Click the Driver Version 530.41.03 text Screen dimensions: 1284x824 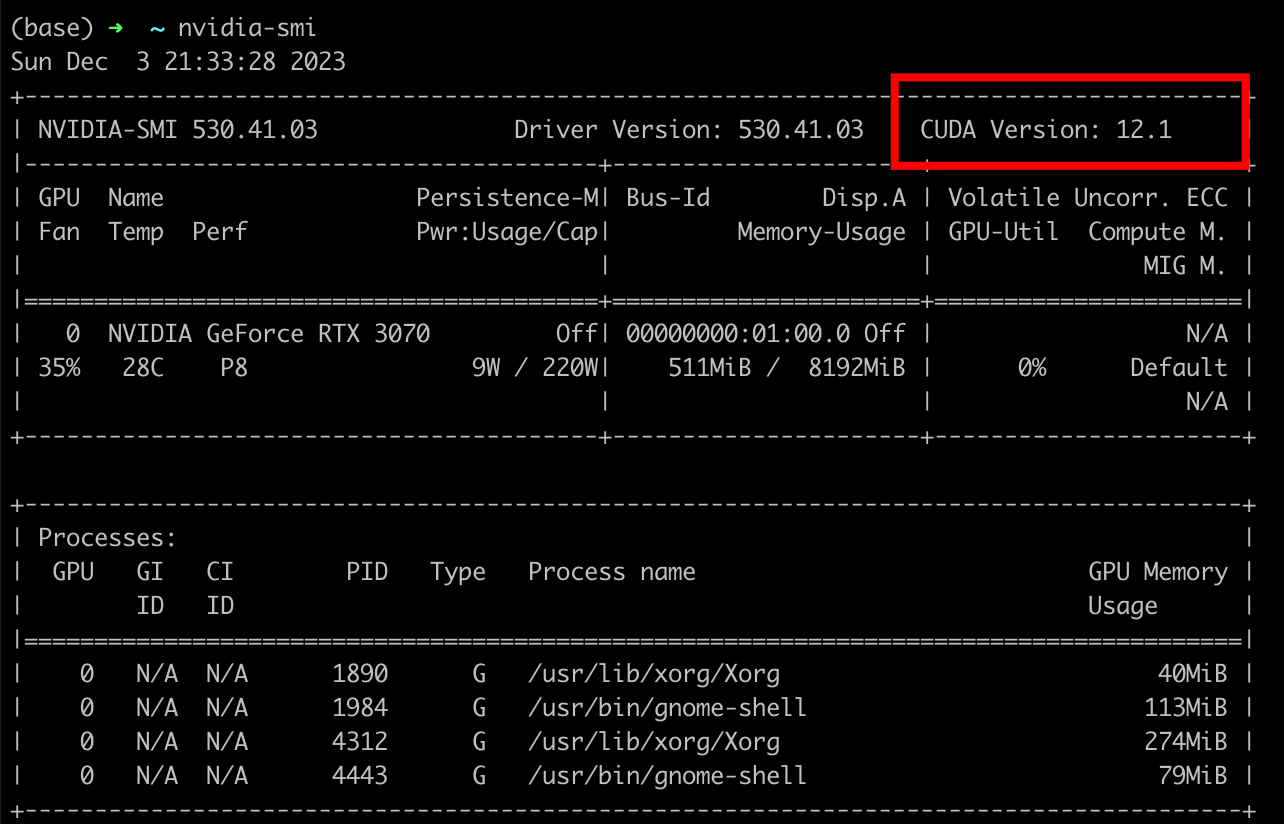(688, 130)
